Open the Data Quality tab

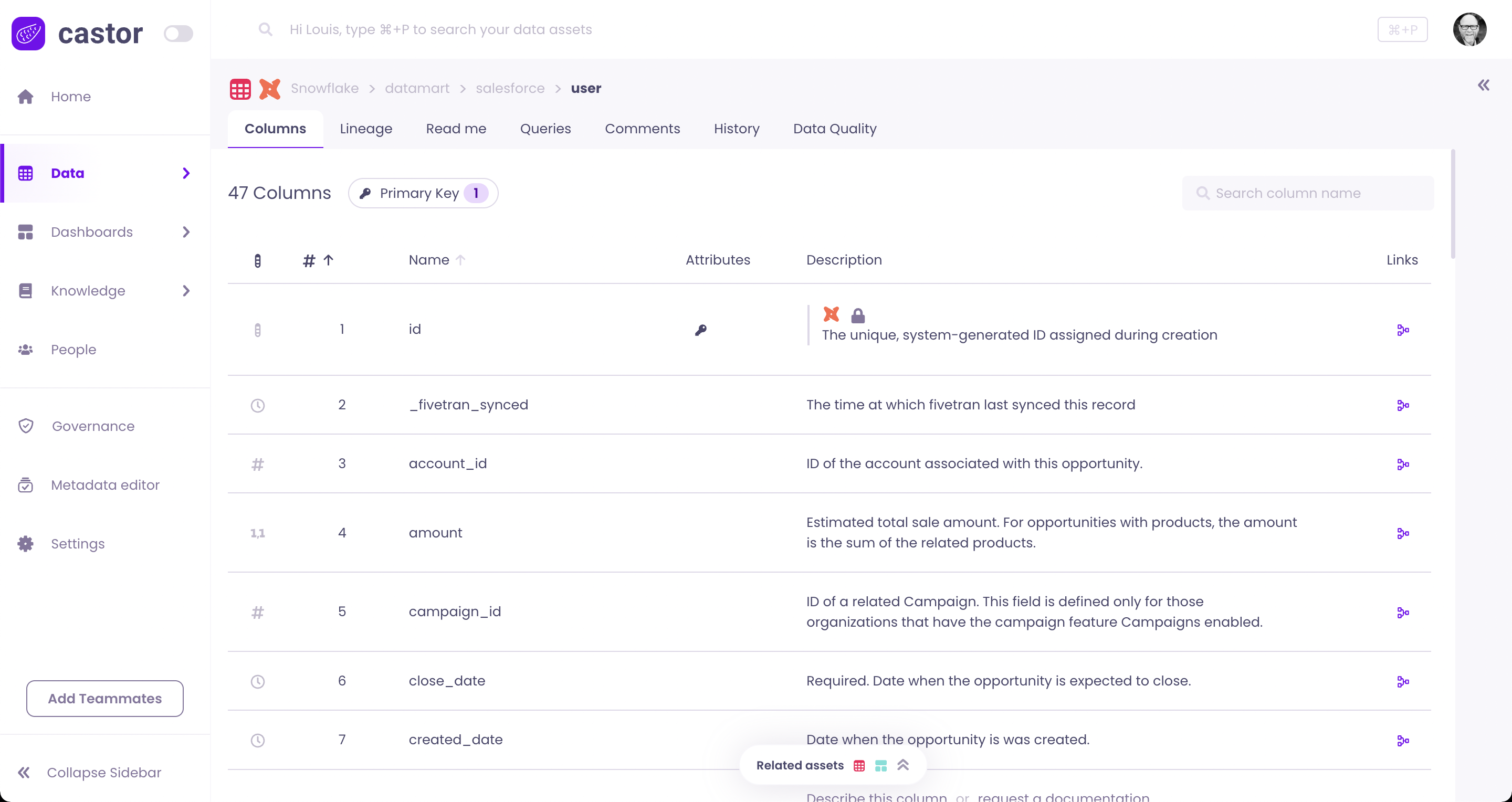[834, 129]
